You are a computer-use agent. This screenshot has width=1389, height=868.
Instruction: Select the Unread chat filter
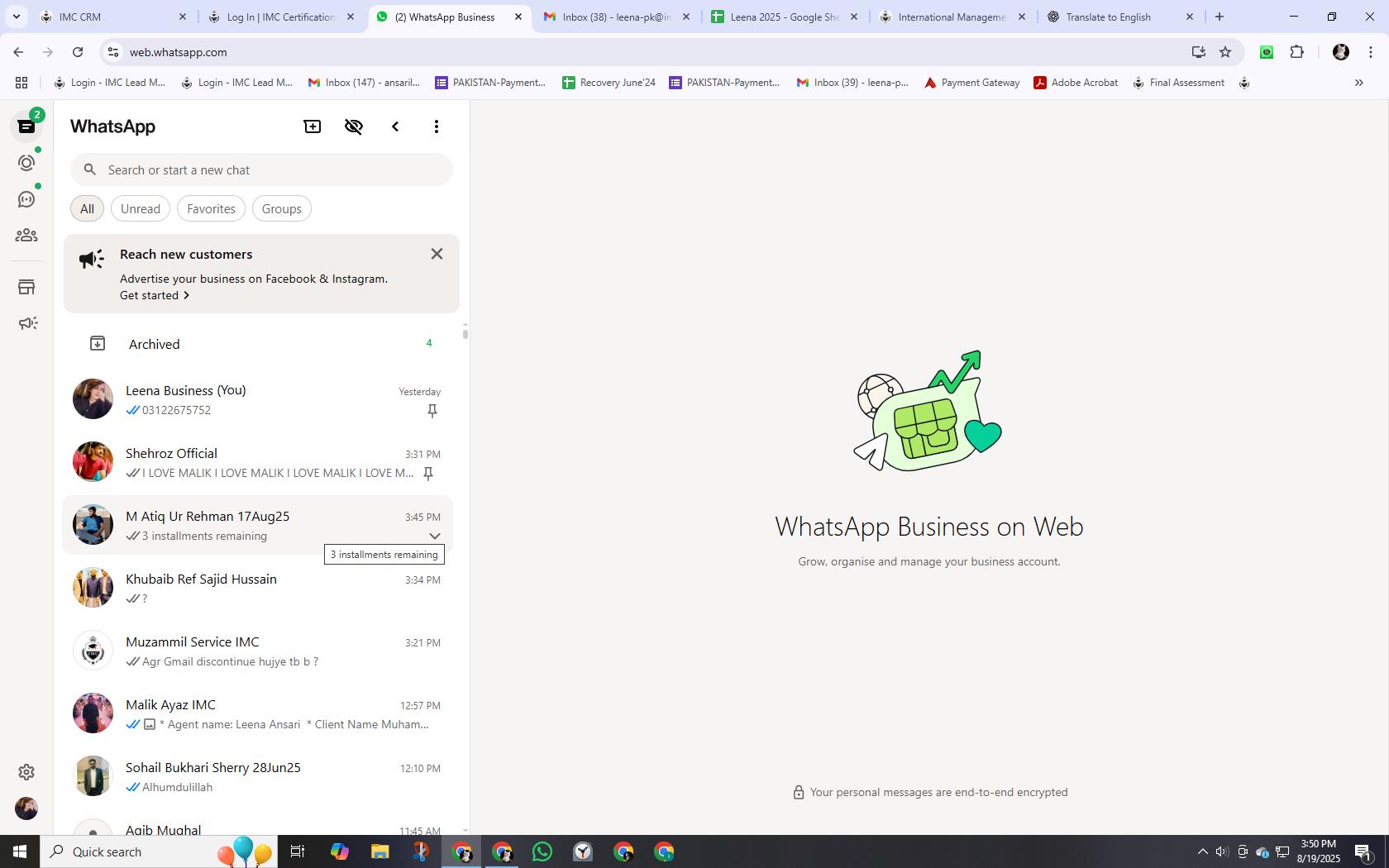click(x=141, y=209)
